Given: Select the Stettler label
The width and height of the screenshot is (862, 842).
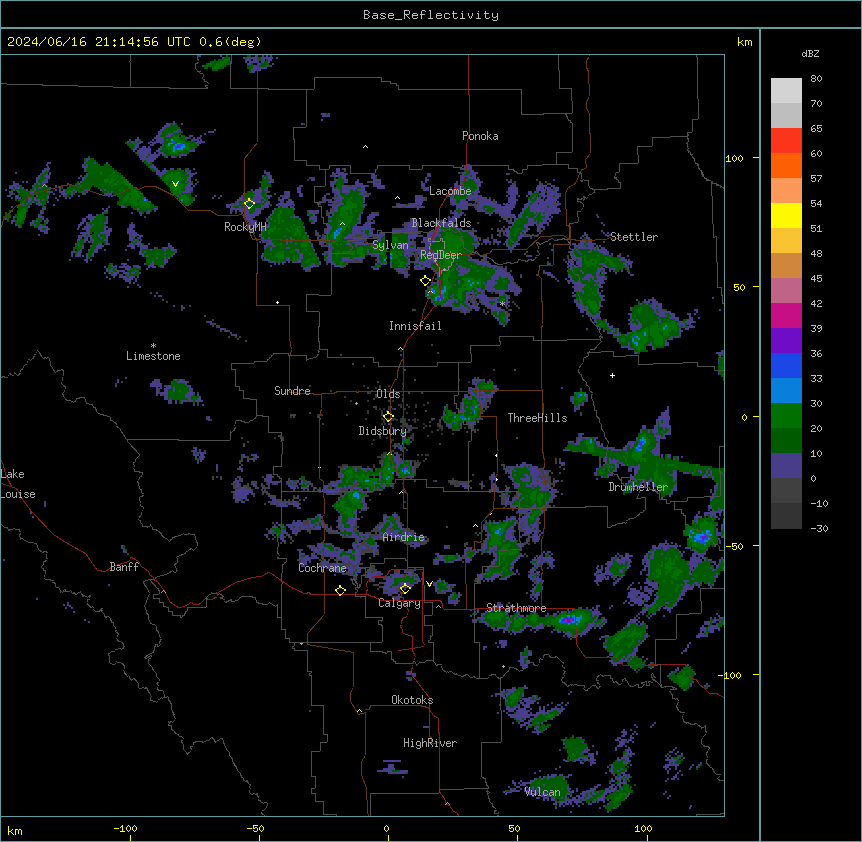Looking at the screenshot, I should pos(634,237).
